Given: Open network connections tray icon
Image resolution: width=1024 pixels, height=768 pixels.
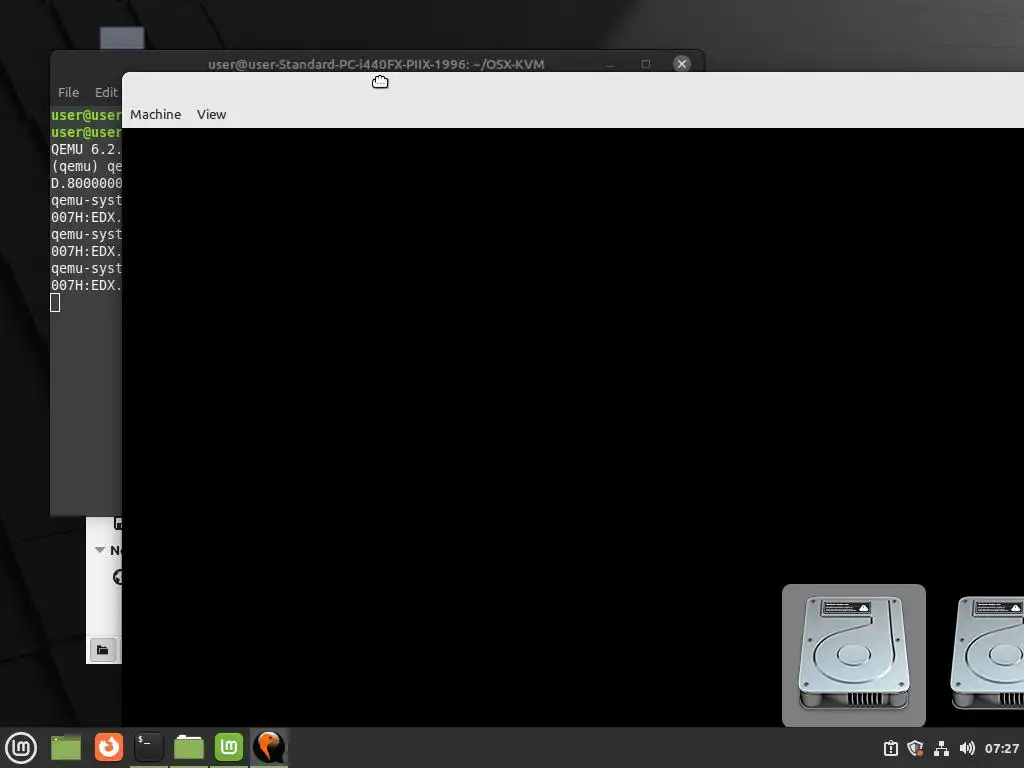Looking at the screenshot, I should pyautogui.click(x=941, y=748).
